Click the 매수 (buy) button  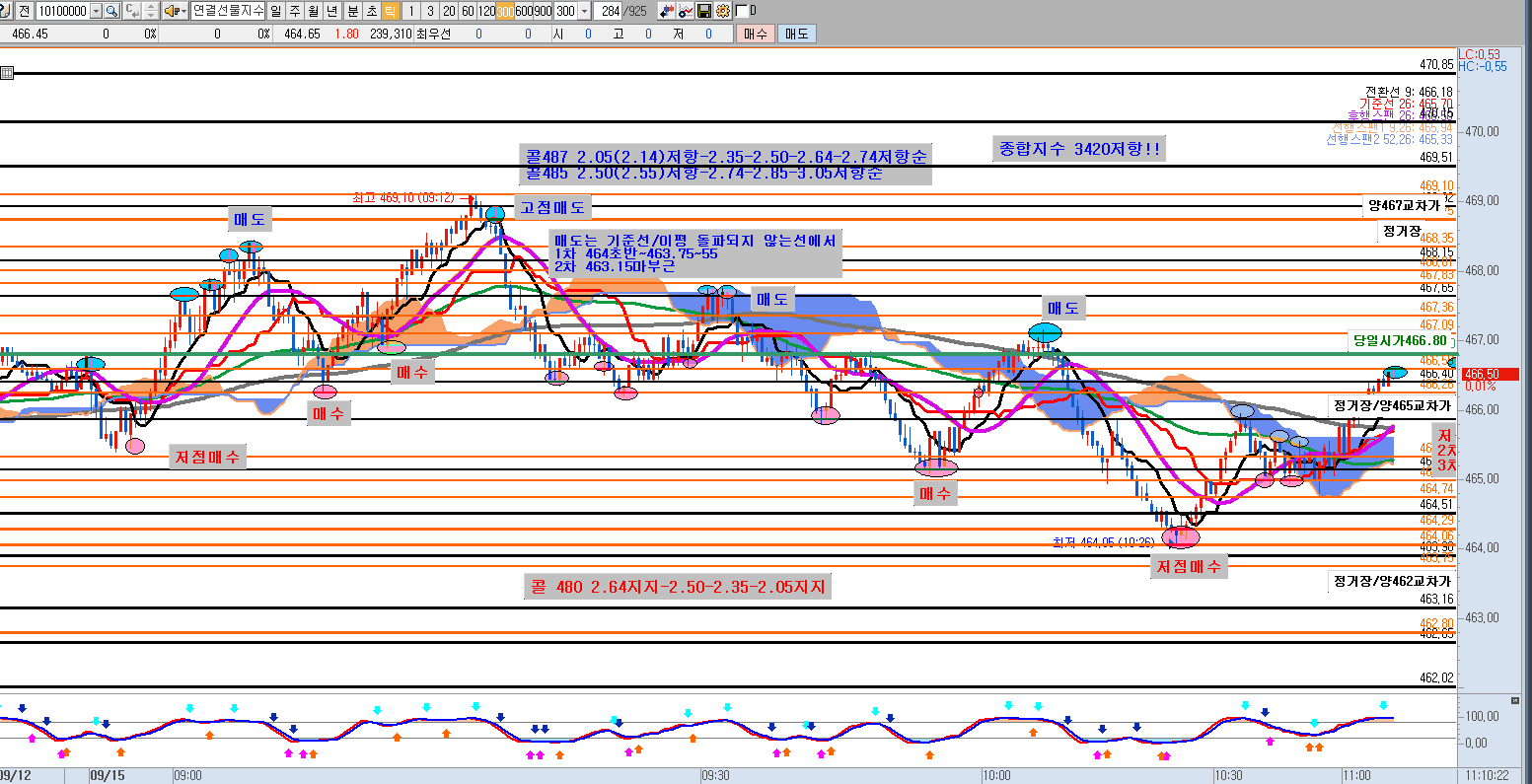point(755,34)
